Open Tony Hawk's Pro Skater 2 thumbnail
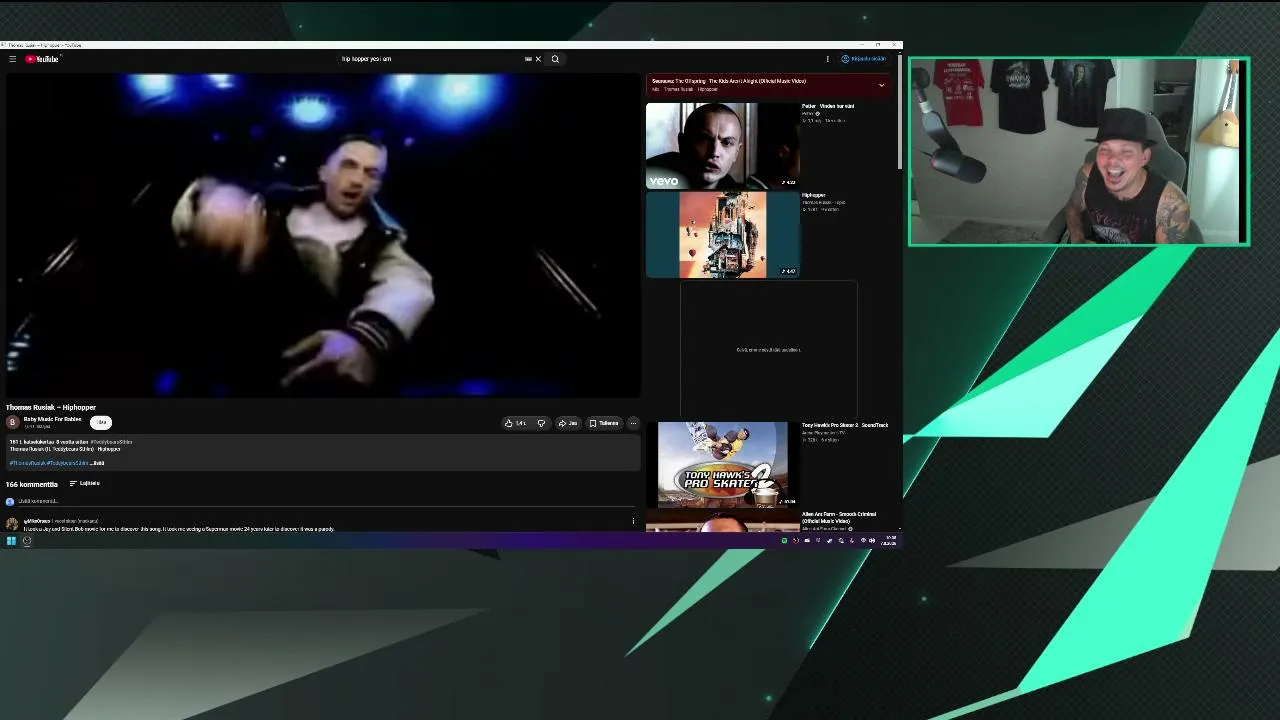 [x=722, y=465]
